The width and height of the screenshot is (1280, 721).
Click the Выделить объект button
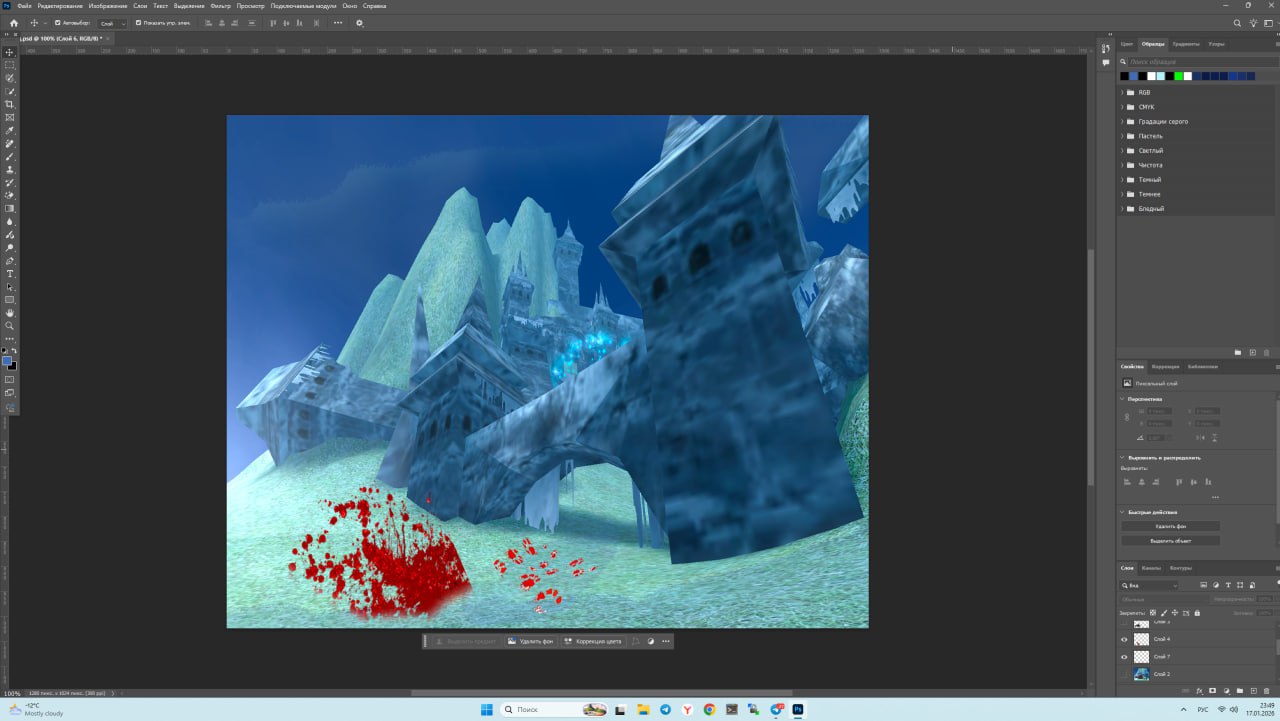tap(1170, 541)
